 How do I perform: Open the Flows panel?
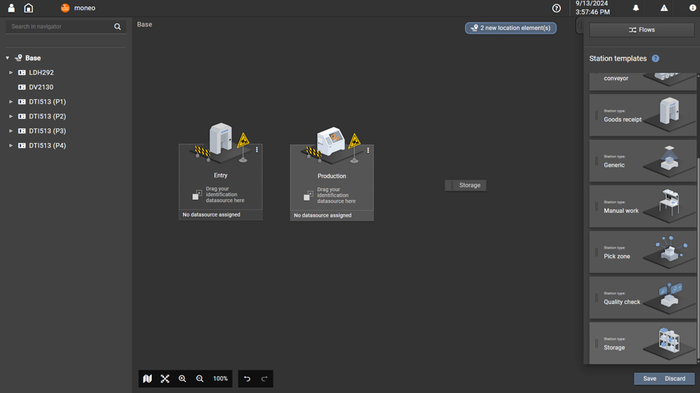click(642, 30)
